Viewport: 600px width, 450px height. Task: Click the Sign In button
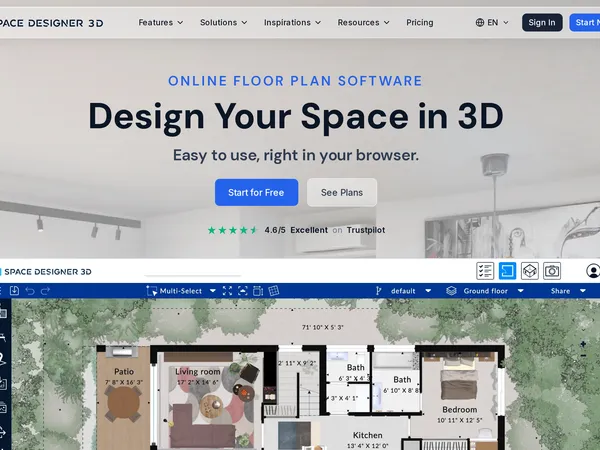[542, 23]
